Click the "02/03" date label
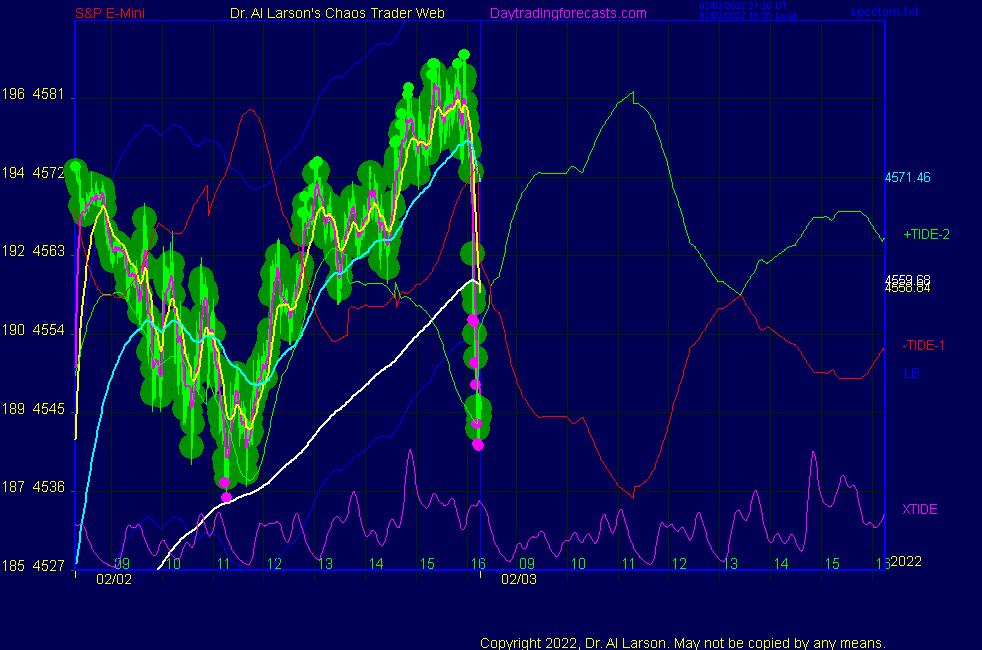The image size is (982, 650). coord(519,579)
